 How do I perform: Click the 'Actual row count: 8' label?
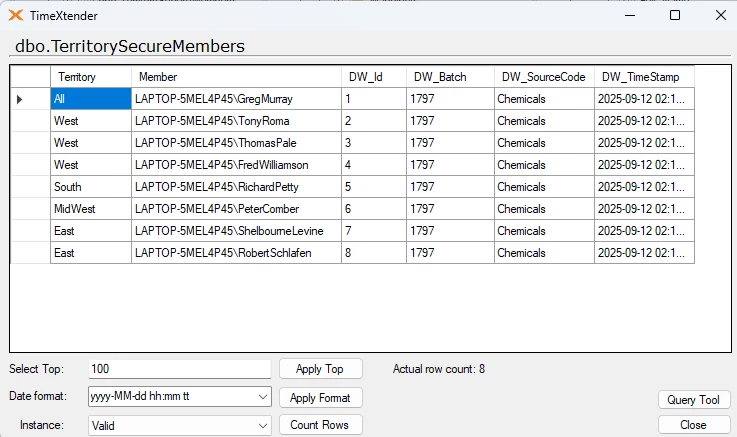[439, 369]
